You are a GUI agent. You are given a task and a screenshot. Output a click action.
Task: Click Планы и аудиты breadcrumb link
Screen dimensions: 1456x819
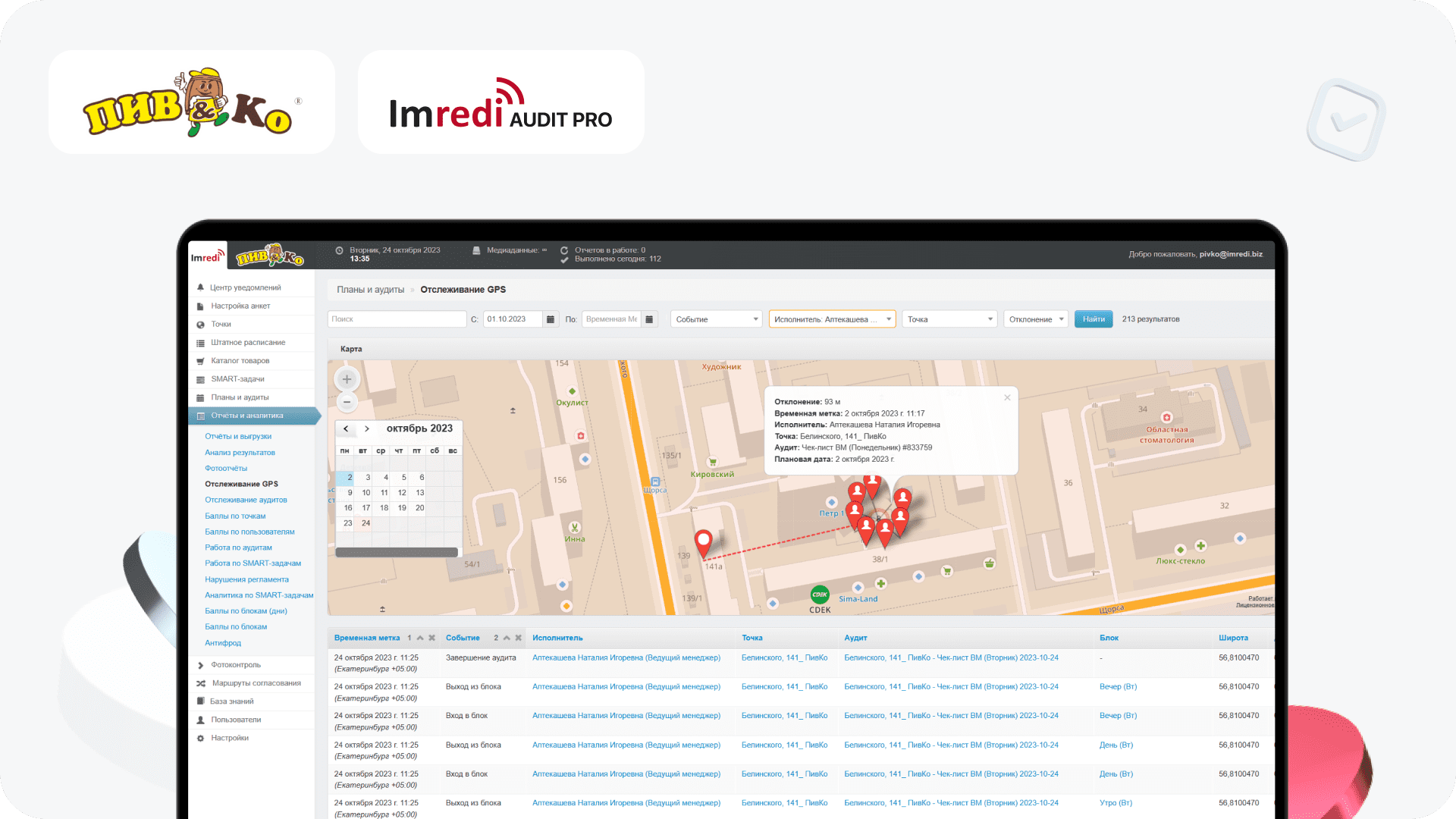(370, 290)
